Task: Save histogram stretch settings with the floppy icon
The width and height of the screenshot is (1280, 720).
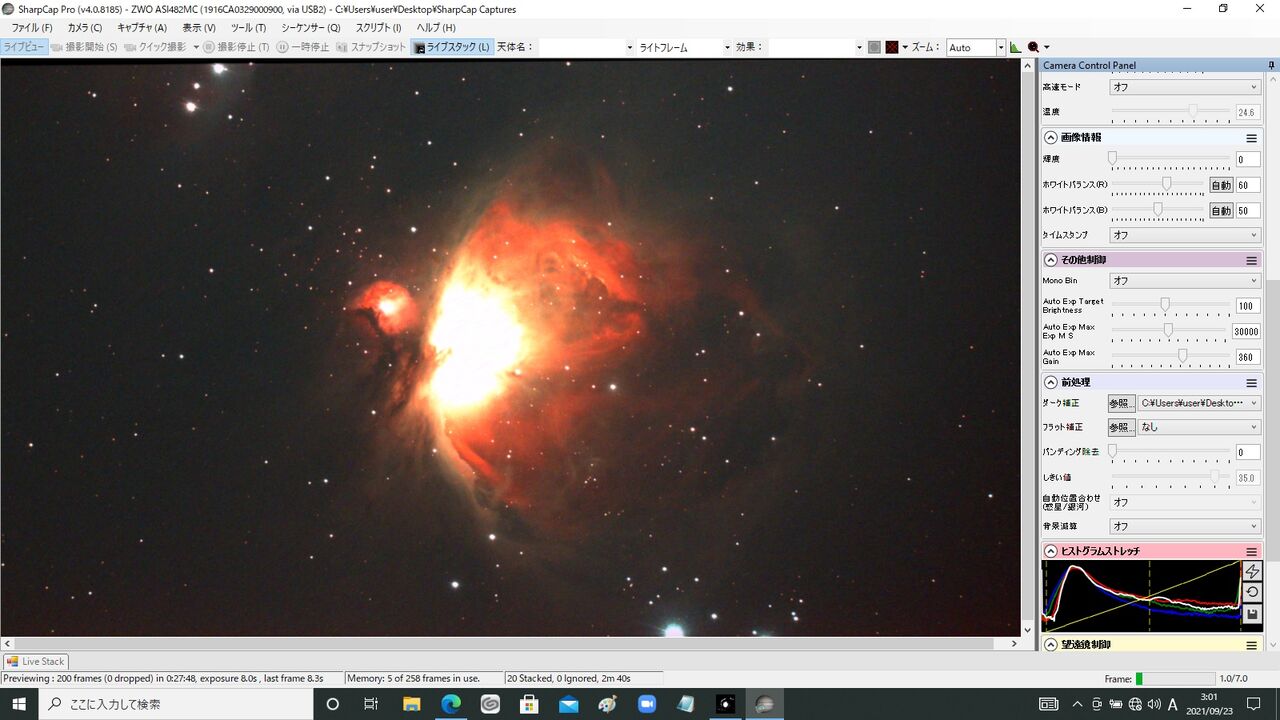Action: point(1251,614)
